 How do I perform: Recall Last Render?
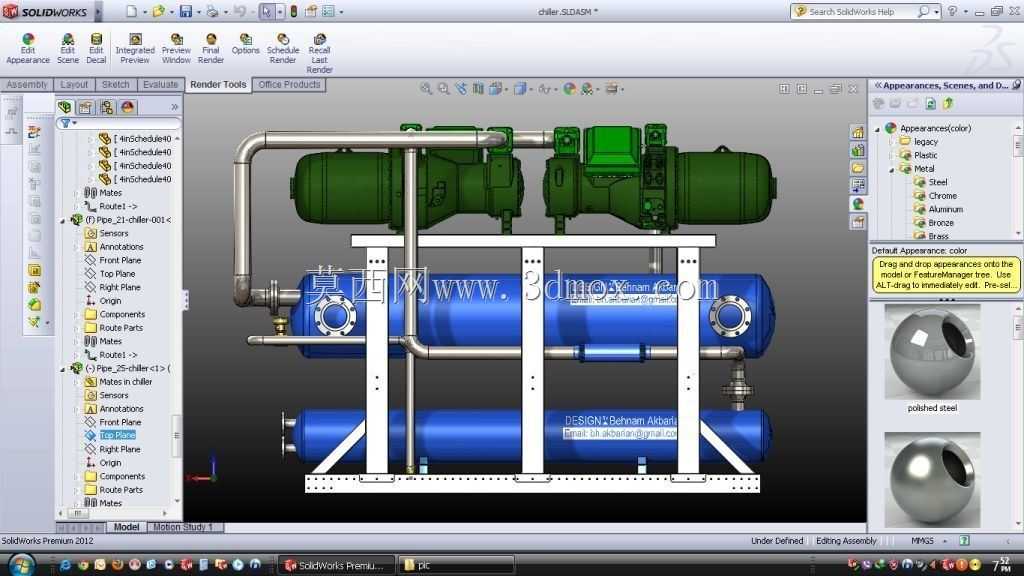pyautogui.click(x=319, y=54)
